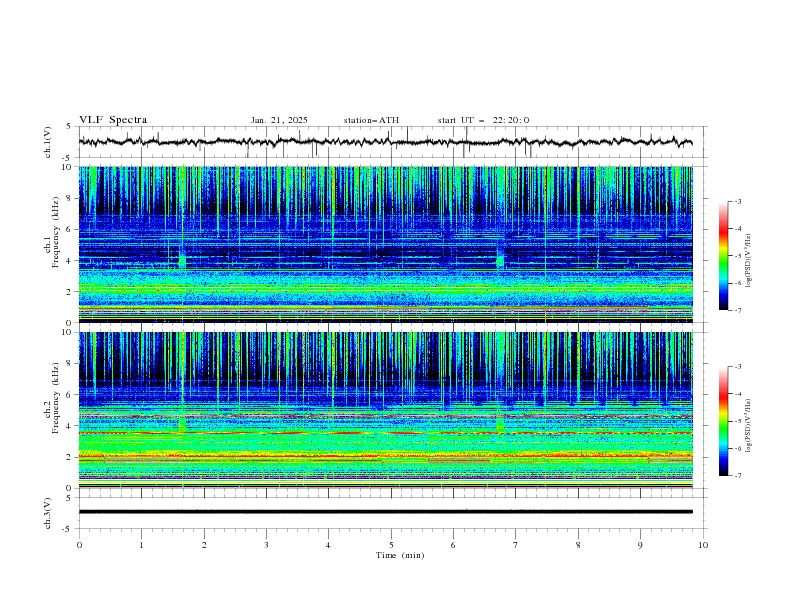Click the log(PSD) label beside ch.2 color bar

(x=749, y=426)
